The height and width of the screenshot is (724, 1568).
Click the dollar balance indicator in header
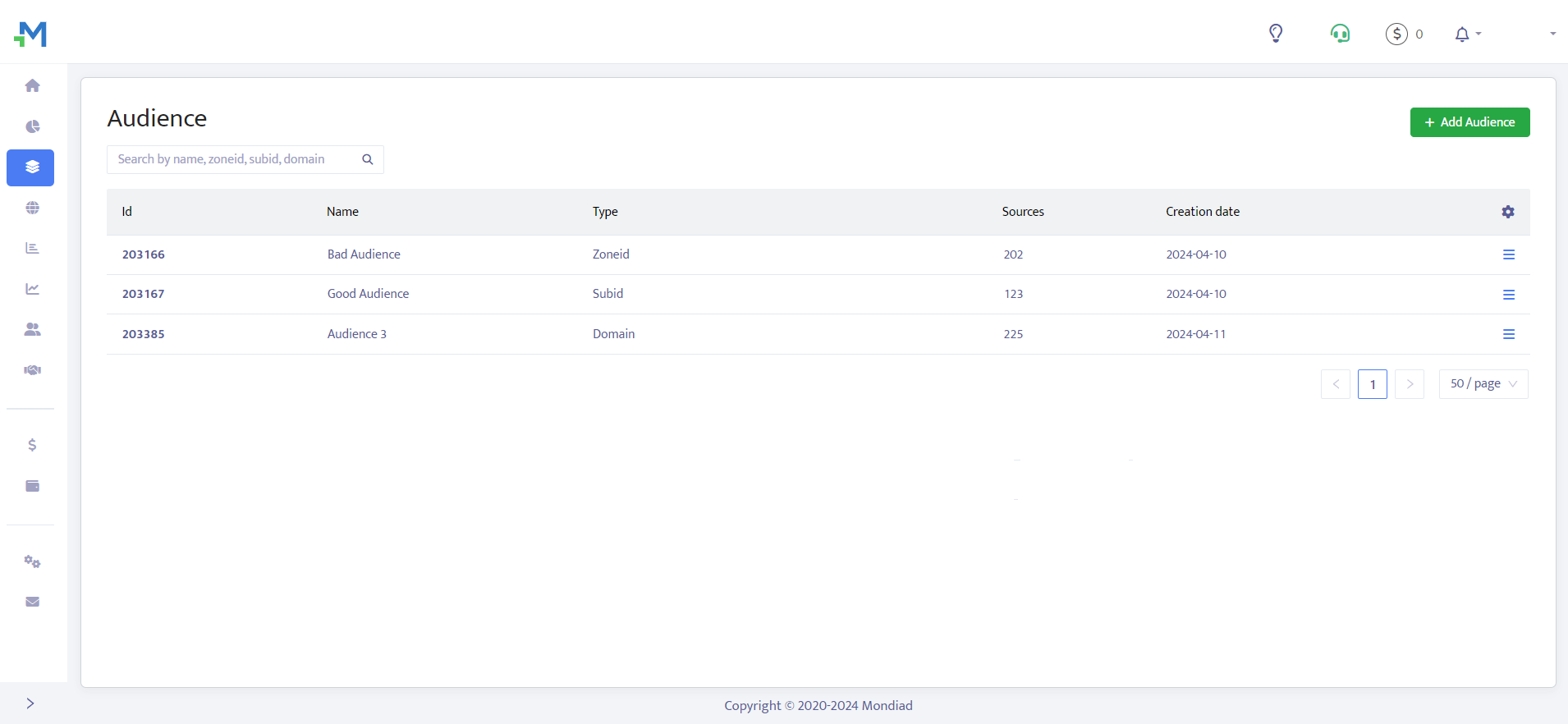tap(1404, 34)
